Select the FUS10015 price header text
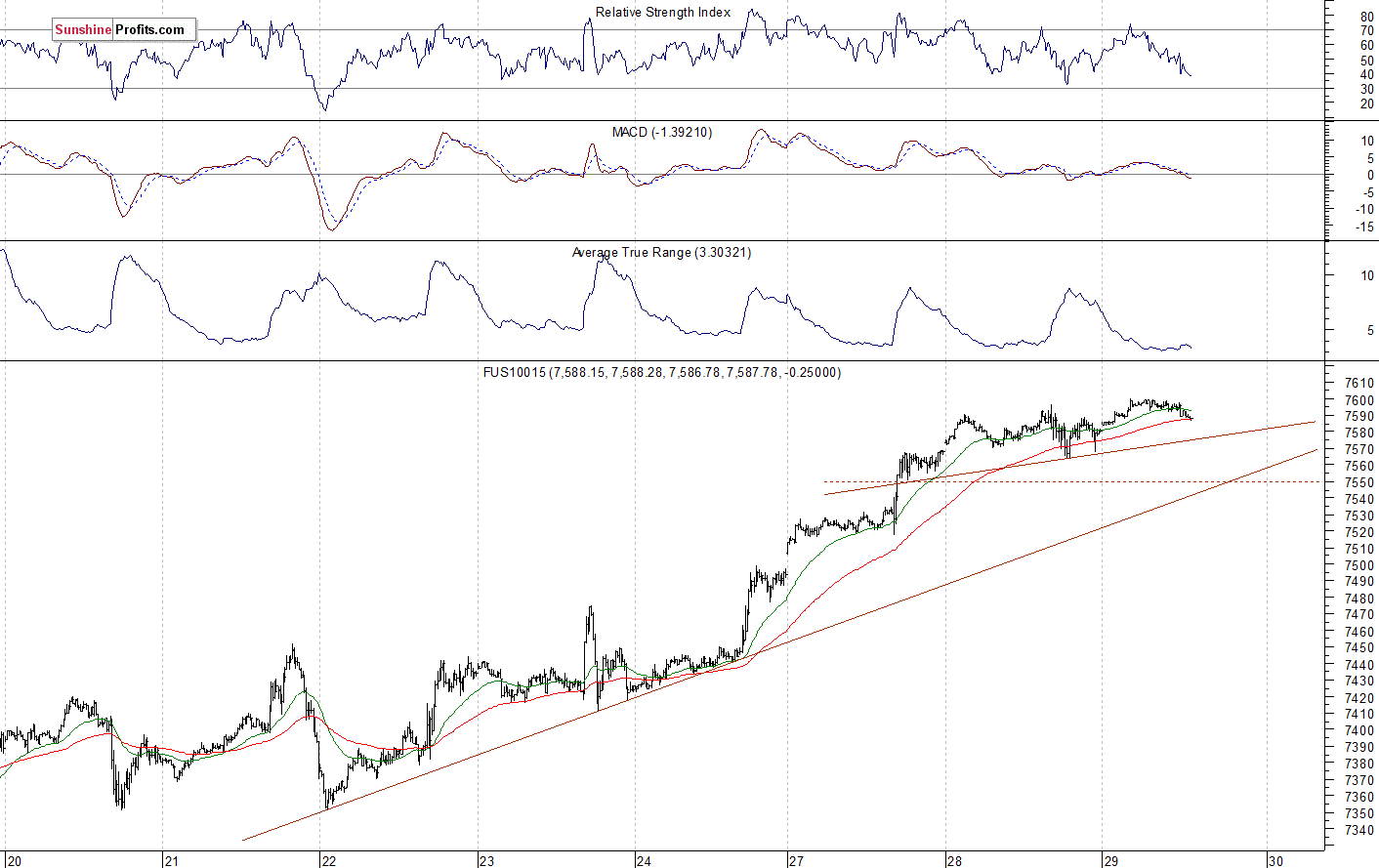 tap(661, 372)
